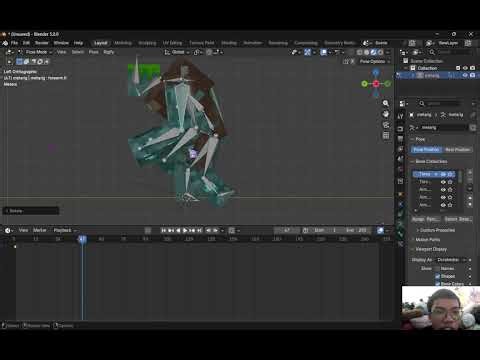Open the timeline Playback dropdown
Image resolution: width=480 pixels, height=360 pixels.
[x=65, y=230]
